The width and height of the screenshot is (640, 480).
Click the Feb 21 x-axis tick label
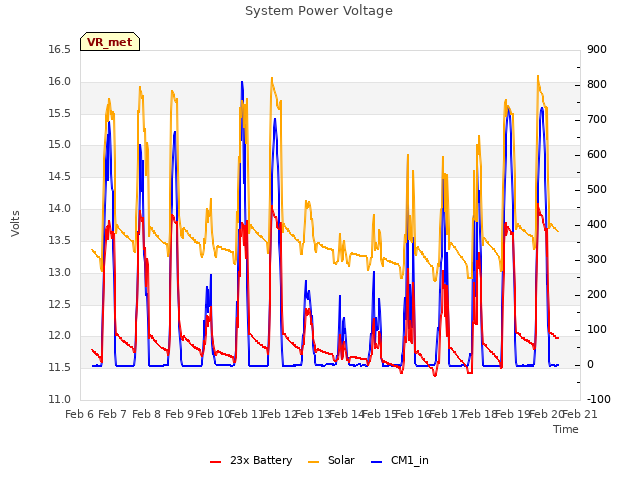[x=580, y=414]
